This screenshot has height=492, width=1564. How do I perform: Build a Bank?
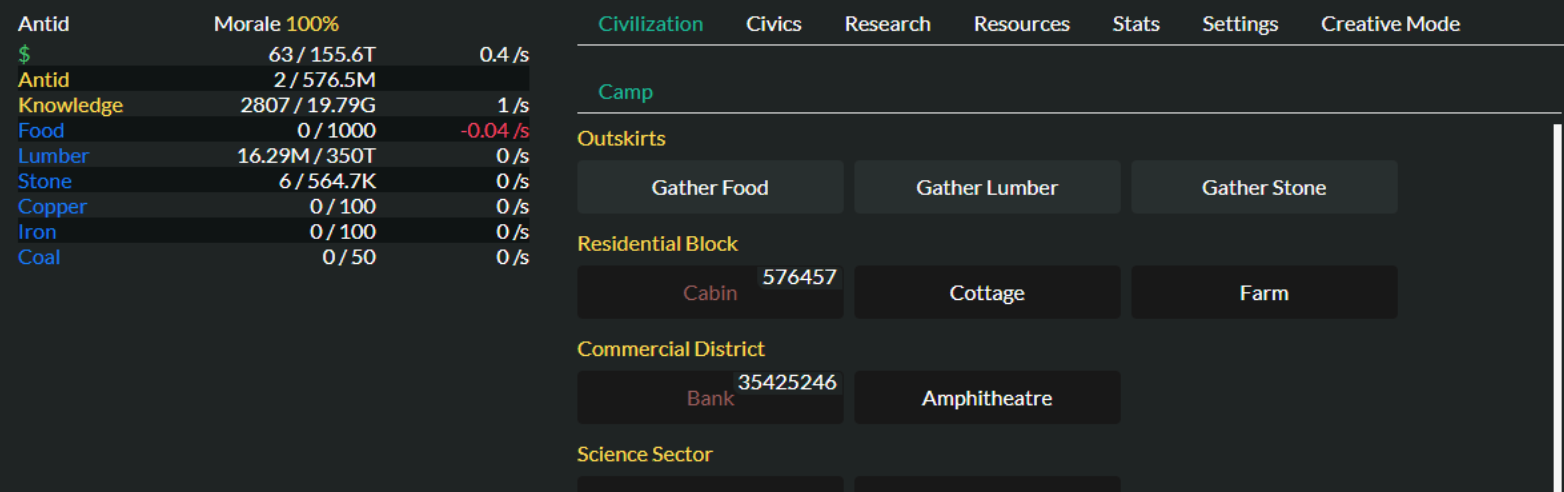(x=710, y=398)
